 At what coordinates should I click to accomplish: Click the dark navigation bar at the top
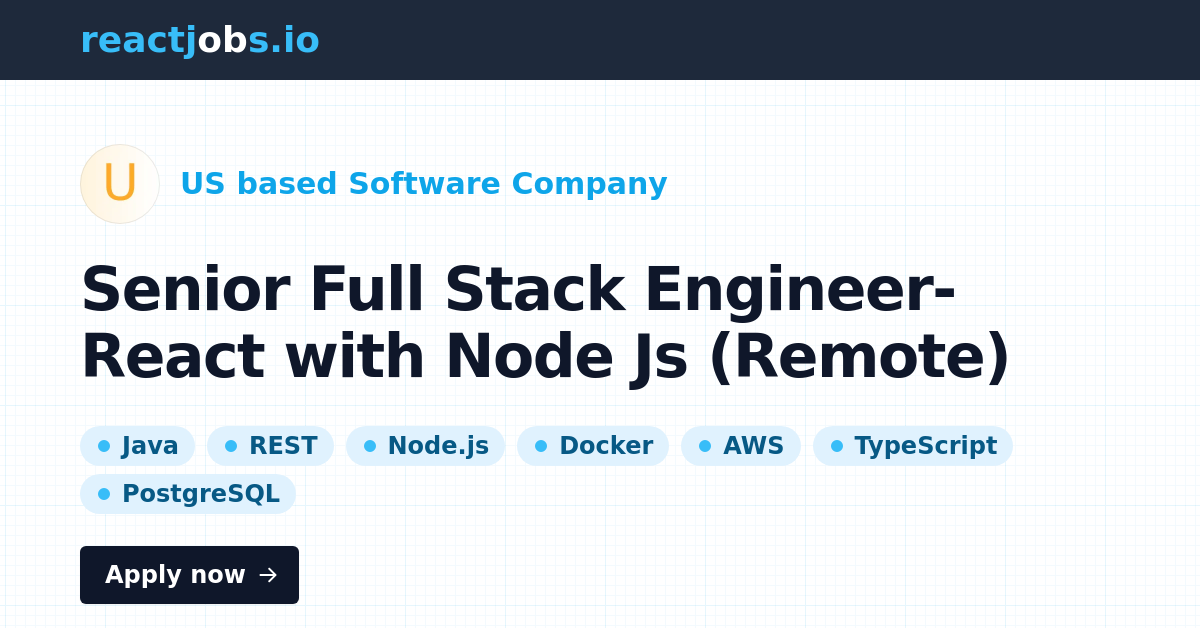coord(600,40)
